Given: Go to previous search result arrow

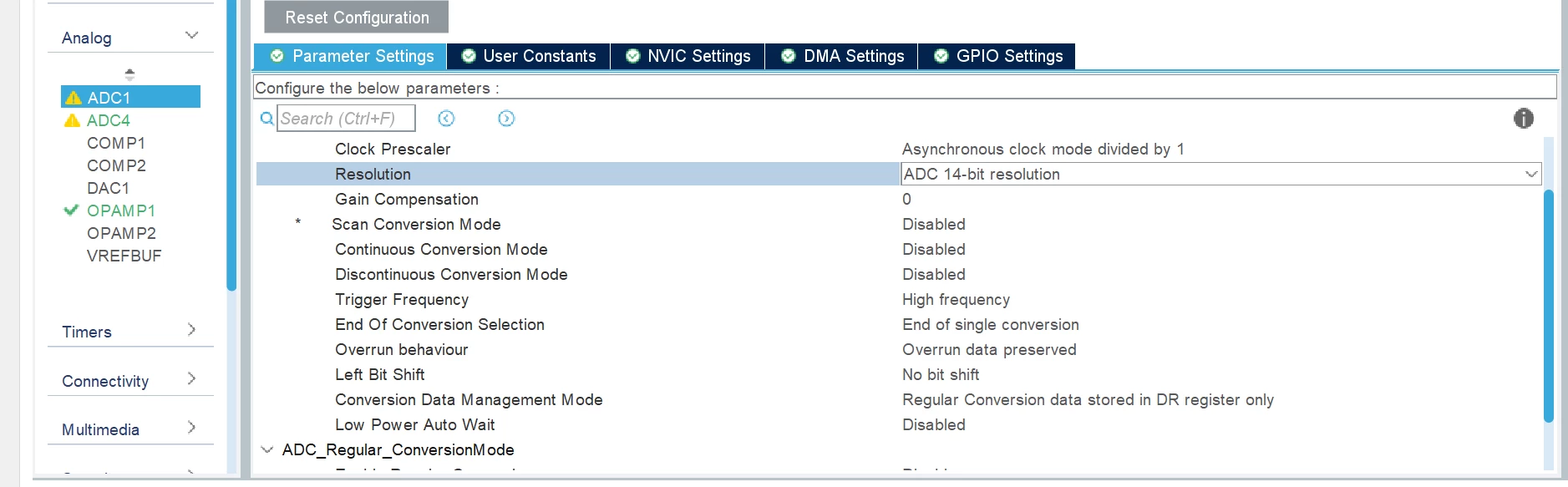Looking at the screenshot, I should point(446,119).
